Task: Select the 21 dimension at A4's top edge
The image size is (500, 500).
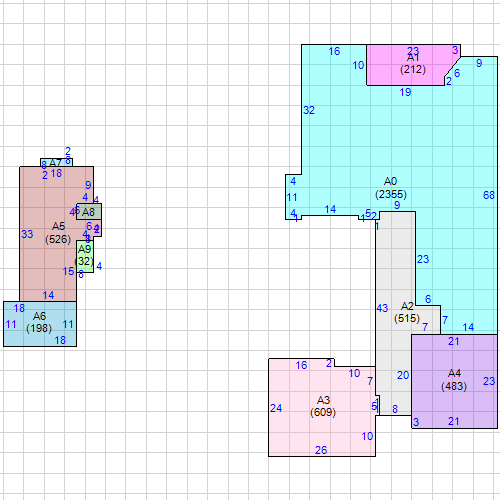Action: (x=453, y=341)
